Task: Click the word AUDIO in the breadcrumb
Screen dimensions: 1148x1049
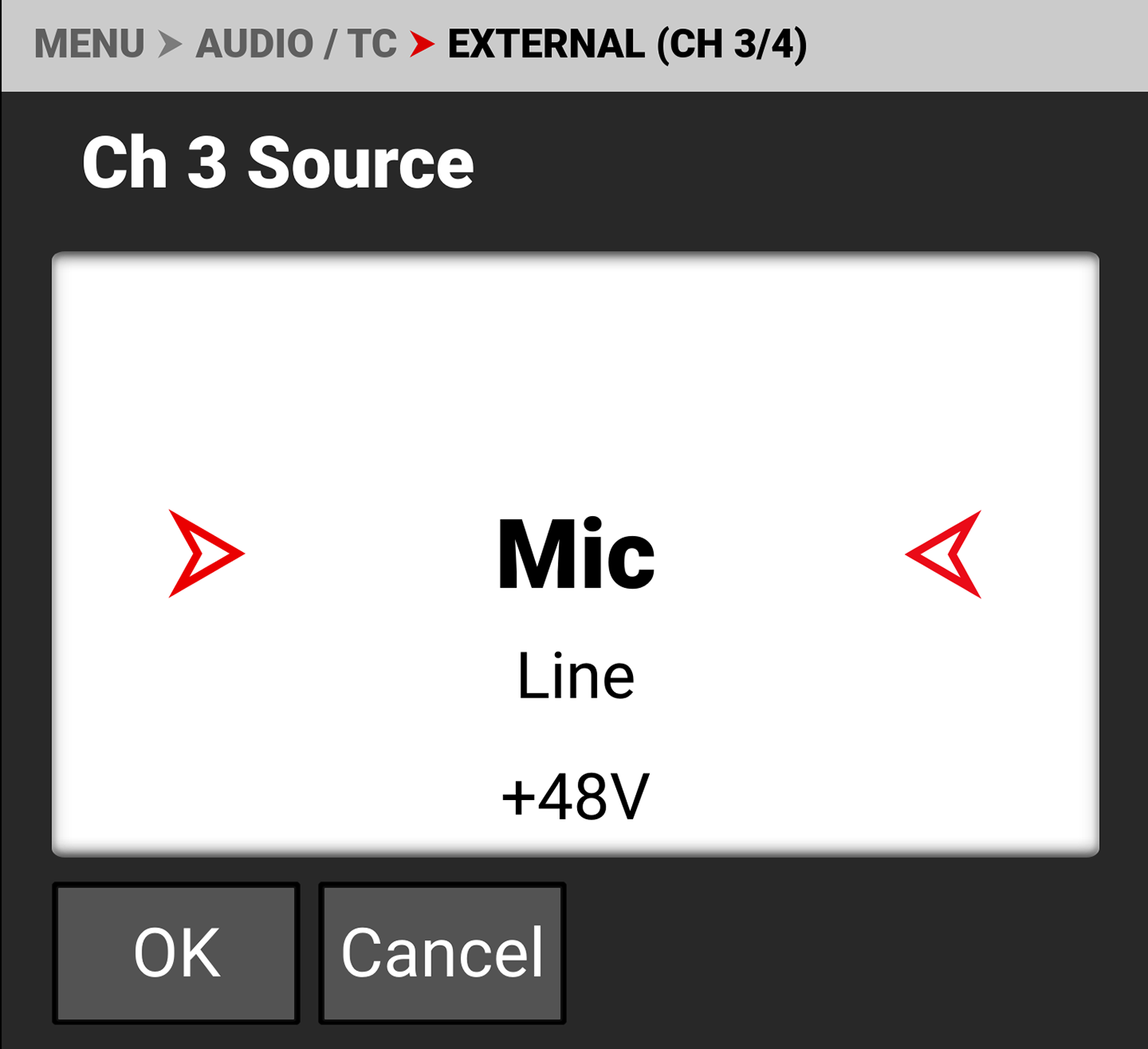Action: (x=254, y=44)
